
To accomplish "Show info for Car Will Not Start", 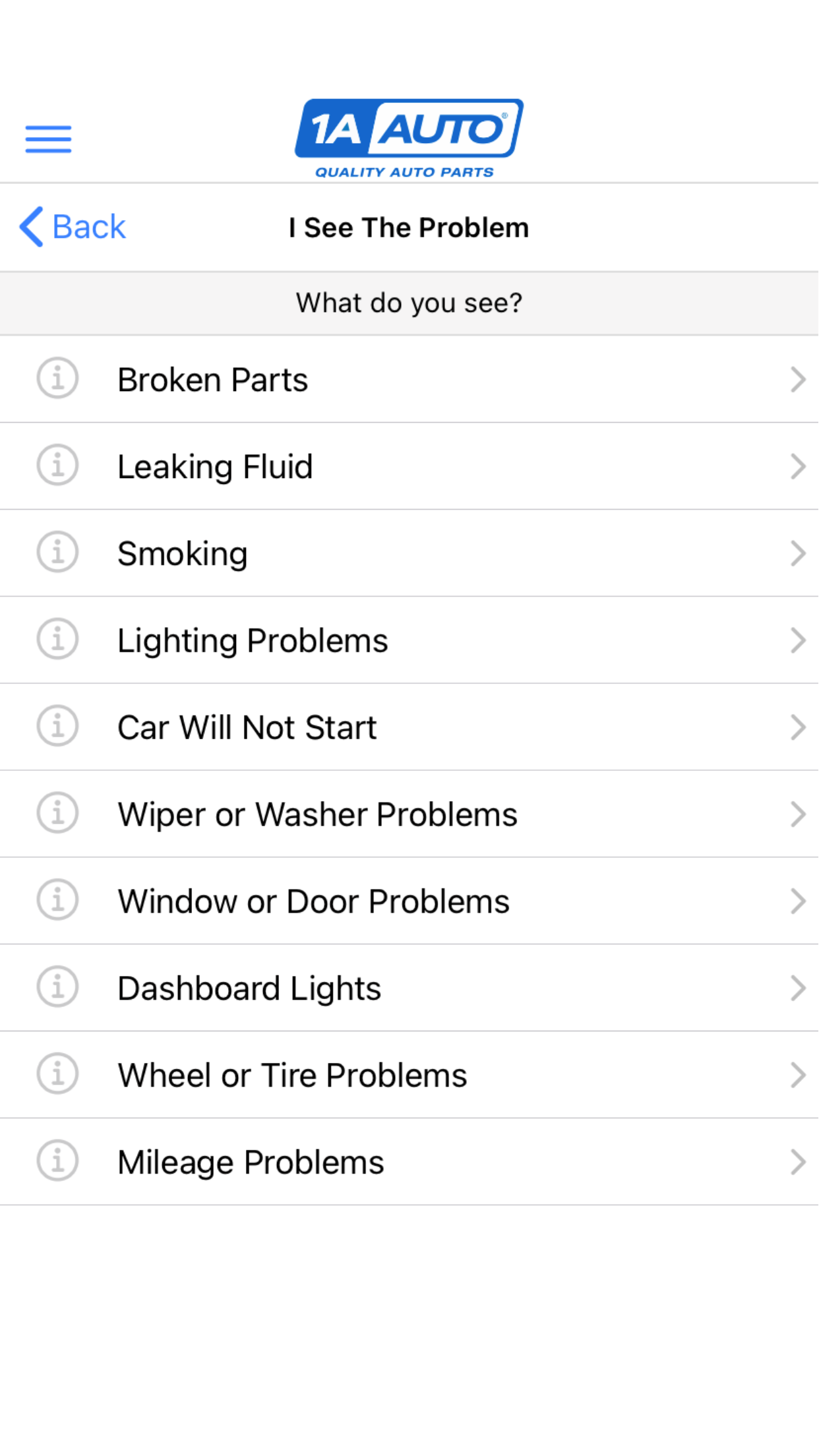I will click(x=57, y=727).
